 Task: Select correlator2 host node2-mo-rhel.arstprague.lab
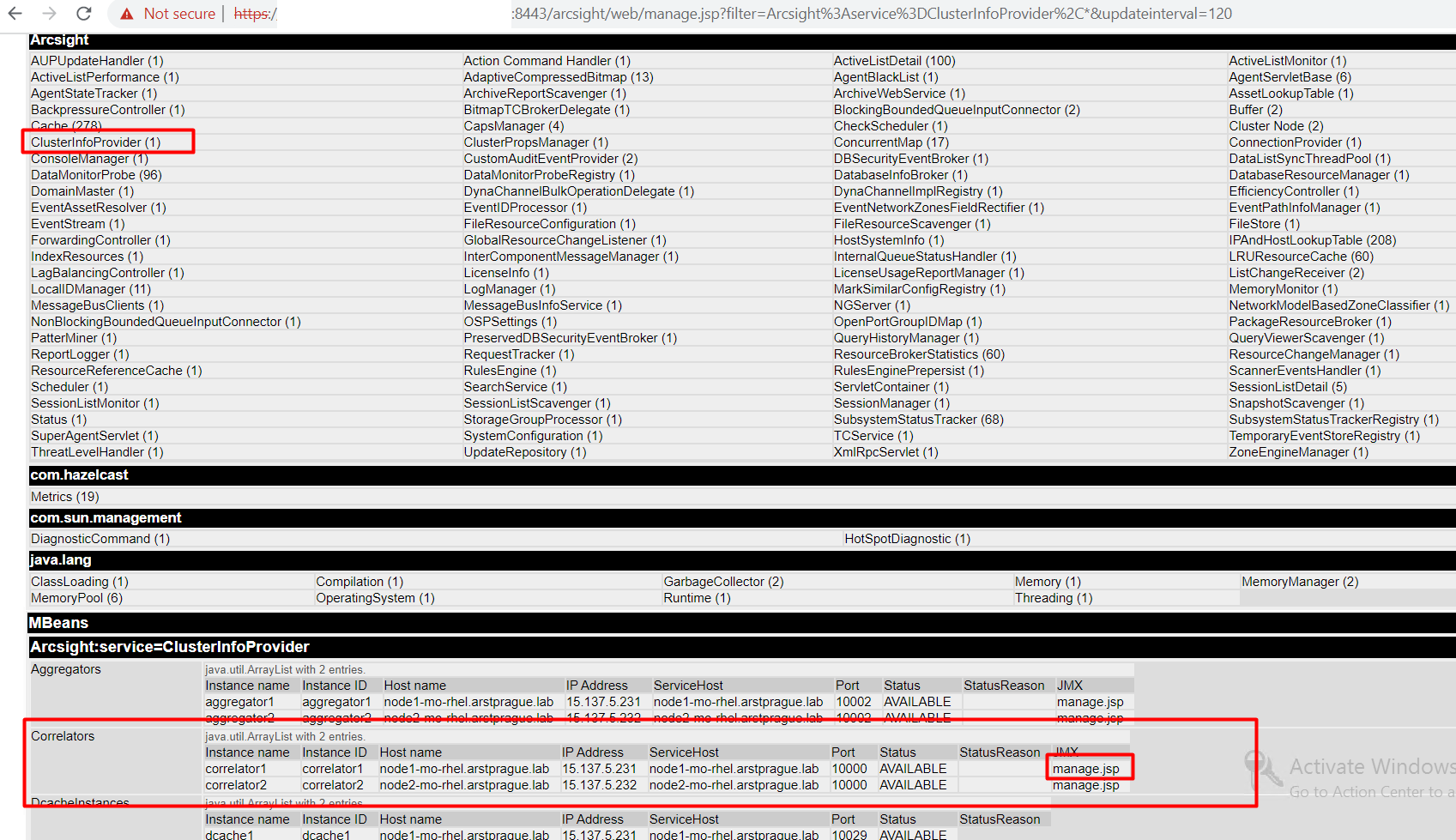[x=464, y=785]
